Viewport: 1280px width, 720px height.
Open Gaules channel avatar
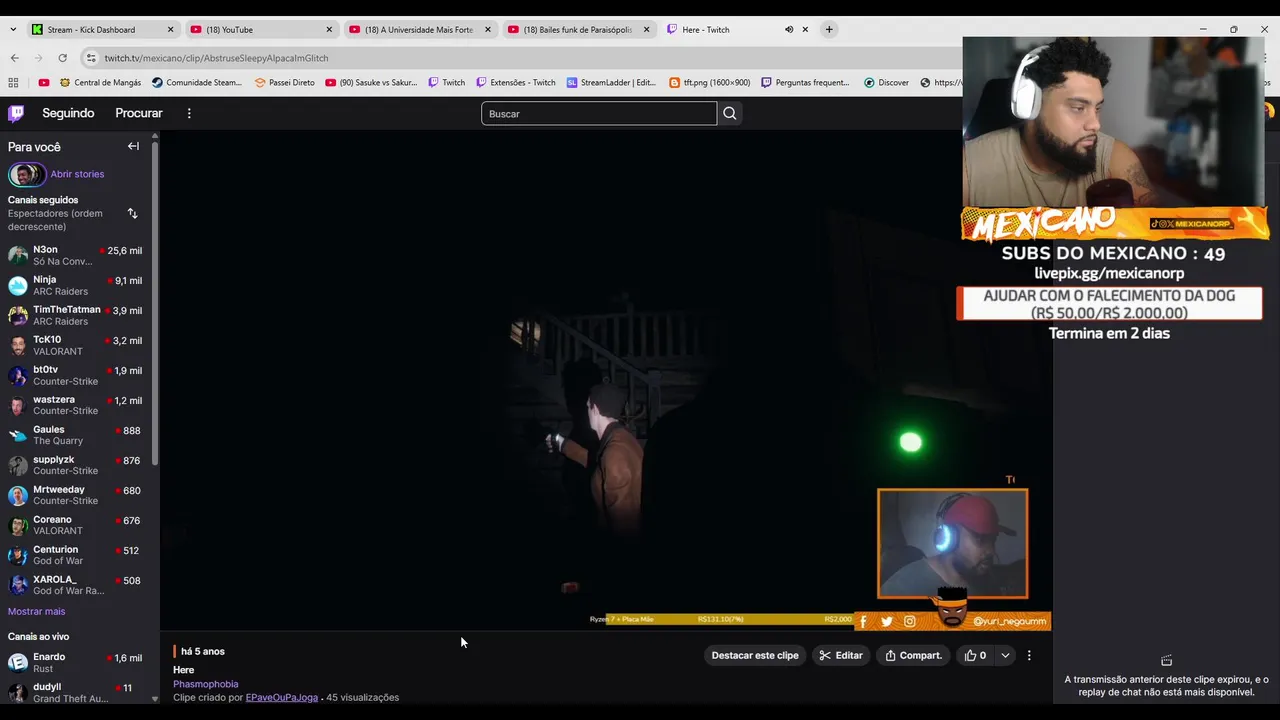17,436
